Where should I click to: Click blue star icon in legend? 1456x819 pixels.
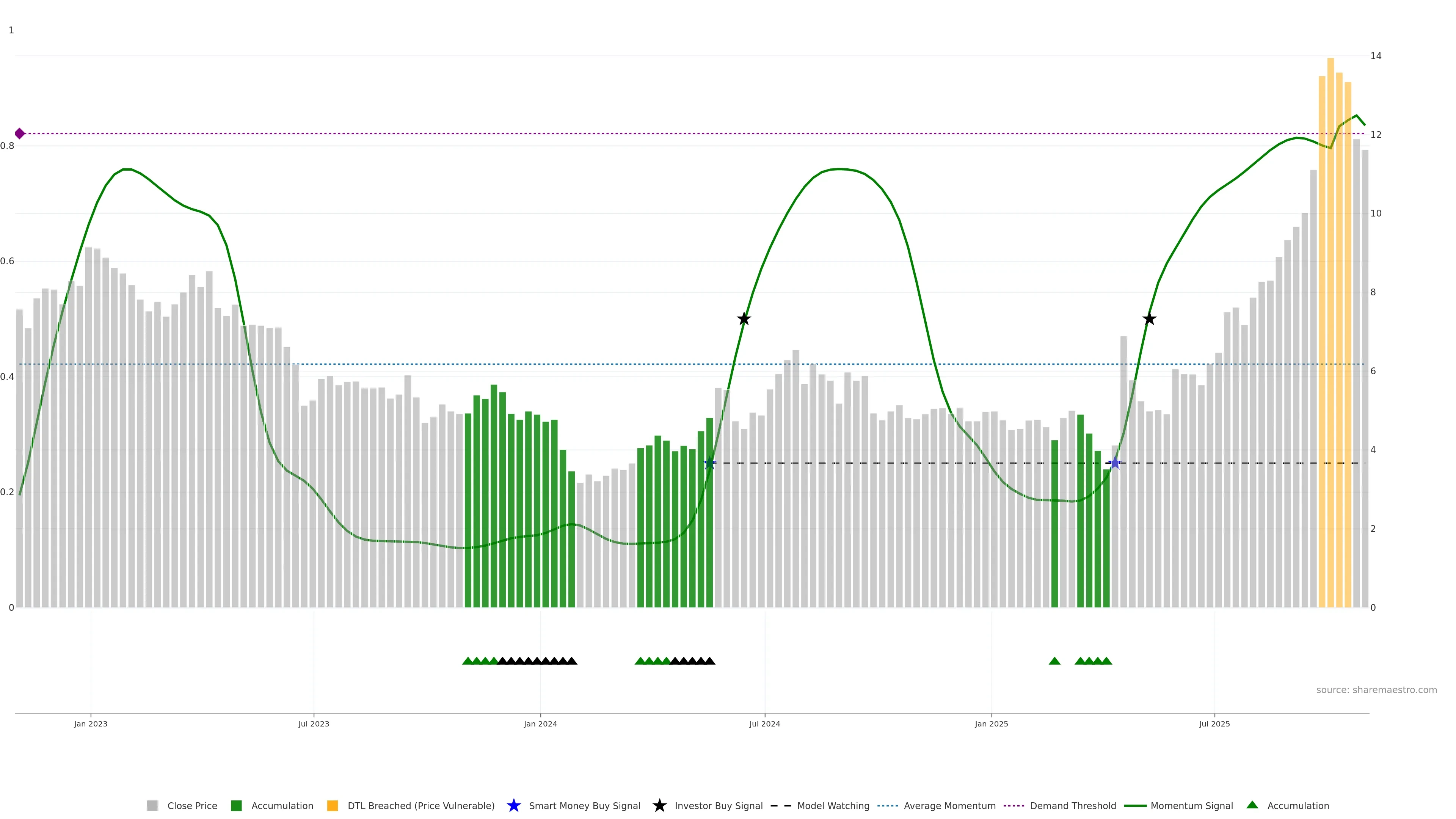click(513, 805)
